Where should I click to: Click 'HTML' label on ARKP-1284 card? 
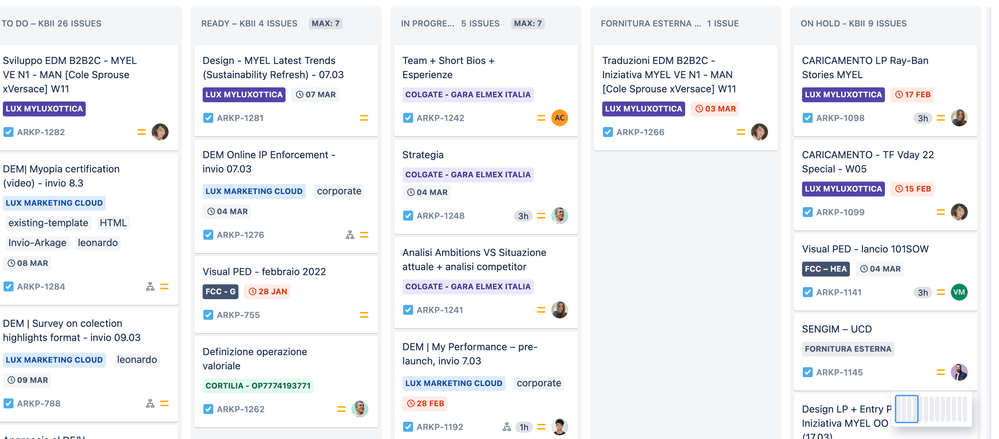point(113,223)
